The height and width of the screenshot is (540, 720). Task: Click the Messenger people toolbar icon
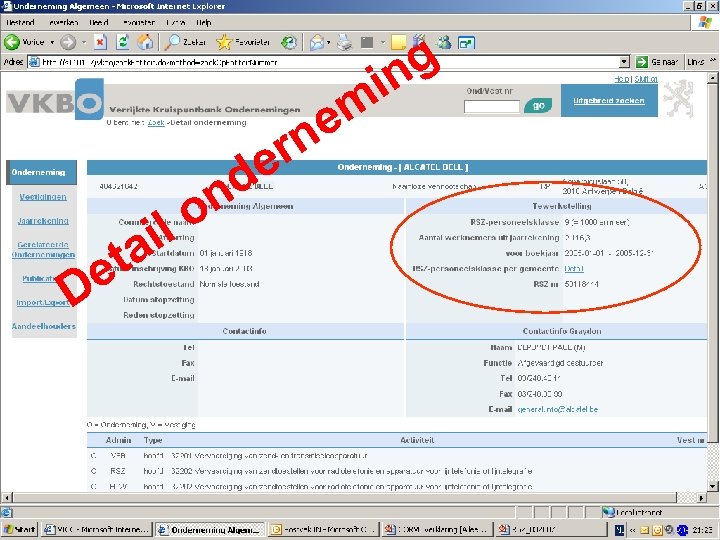[x=444, y=43]
